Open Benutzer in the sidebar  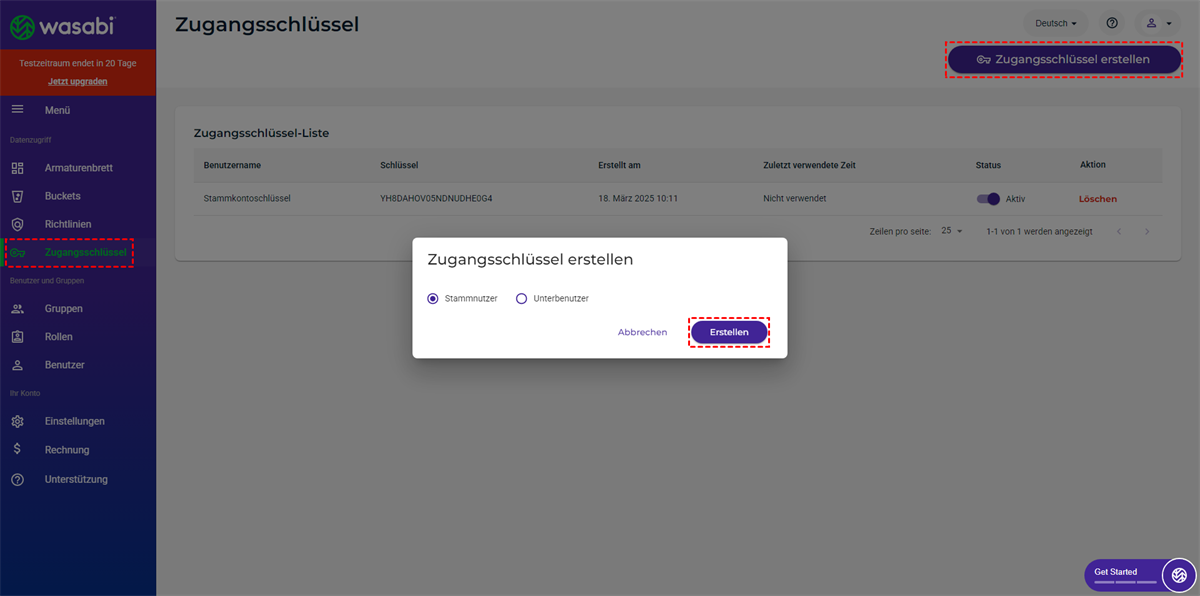click(x=64, y=365)
